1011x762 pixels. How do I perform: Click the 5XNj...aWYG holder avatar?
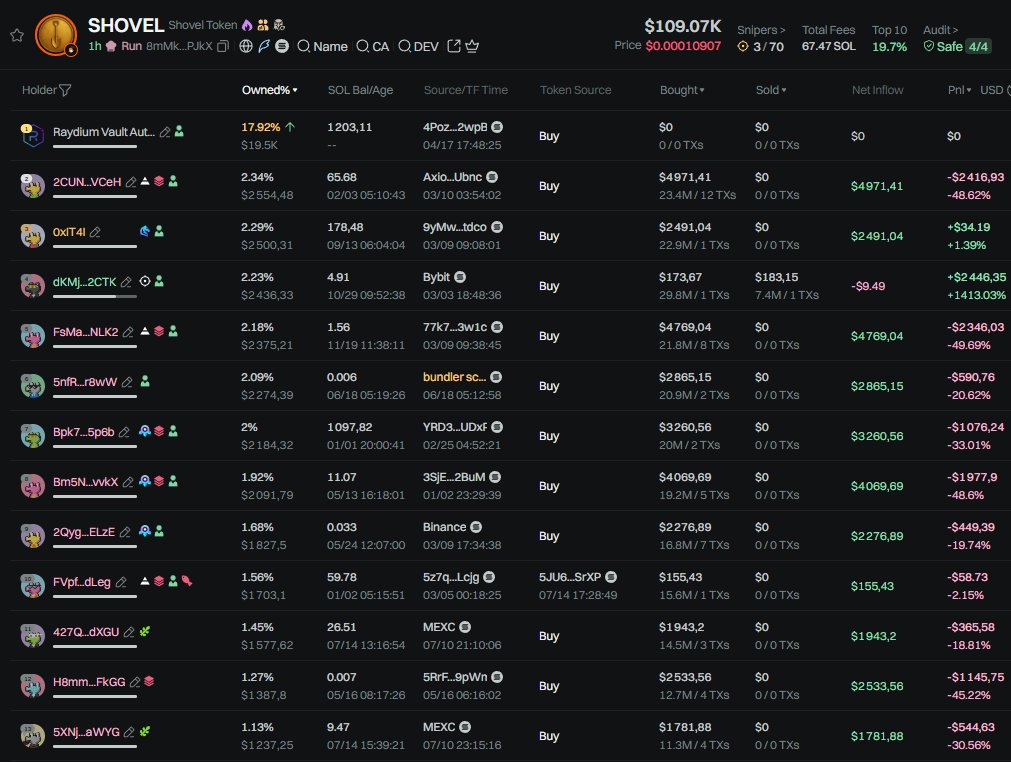point(32,736)
